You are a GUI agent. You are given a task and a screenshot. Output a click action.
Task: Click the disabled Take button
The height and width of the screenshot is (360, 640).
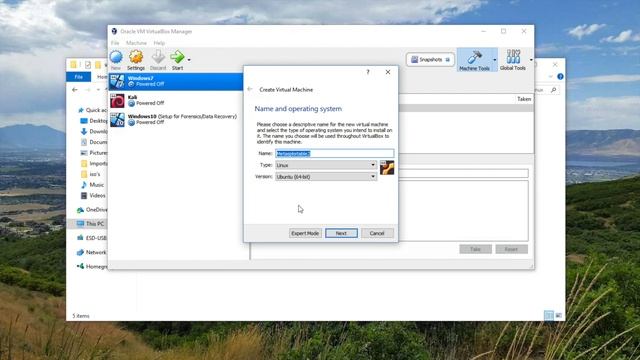coord(476,249)
